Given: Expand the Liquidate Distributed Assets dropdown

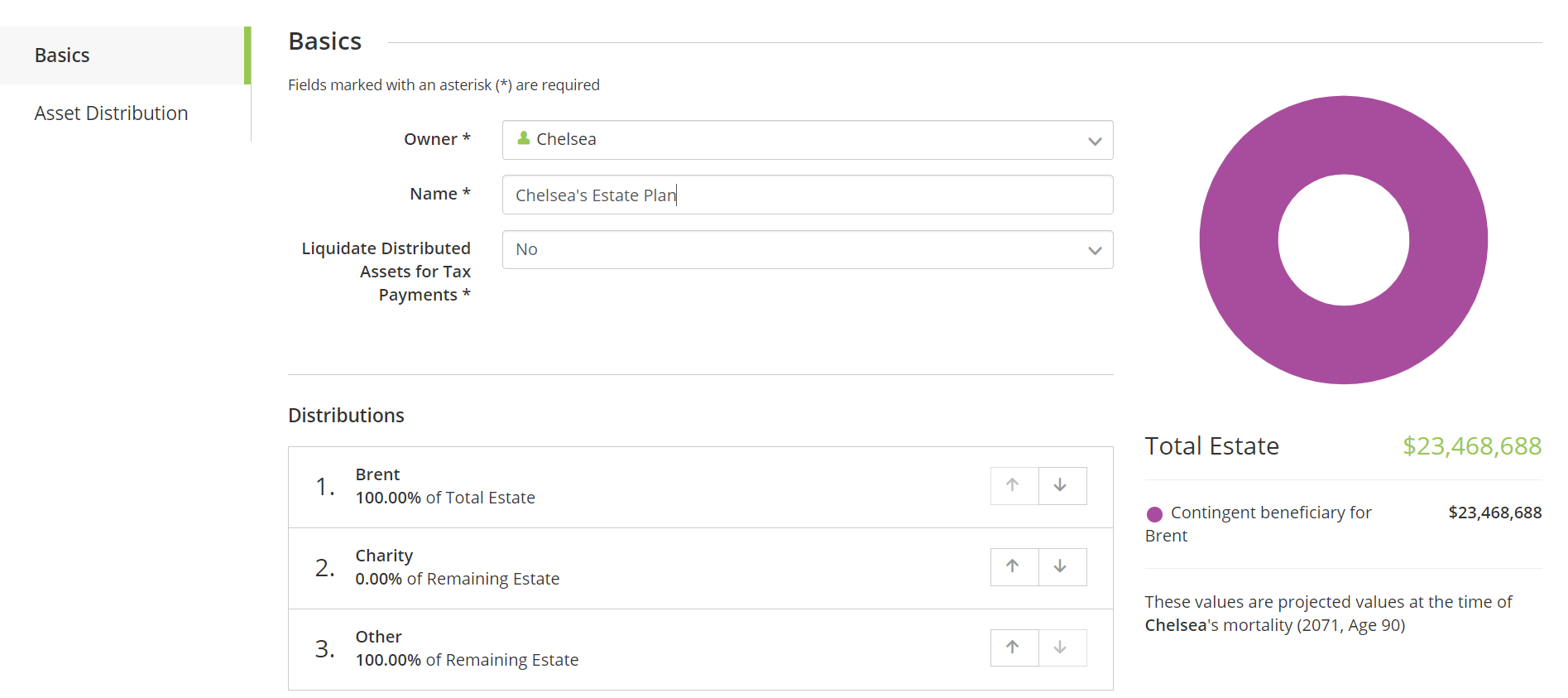Looking at the screenshot, I should click(807, 249).
